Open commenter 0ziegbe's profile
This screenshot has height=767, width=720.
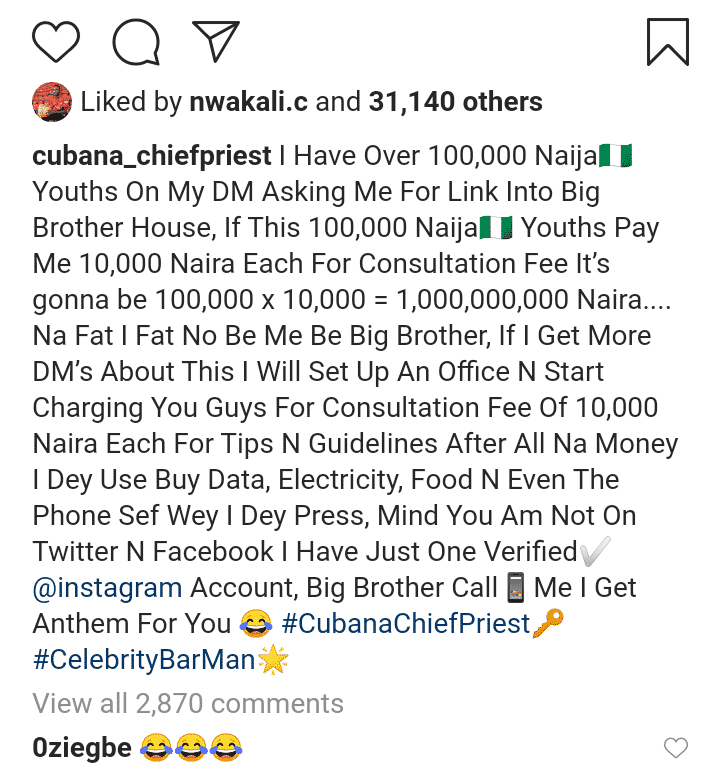click(x=80, y=747)
